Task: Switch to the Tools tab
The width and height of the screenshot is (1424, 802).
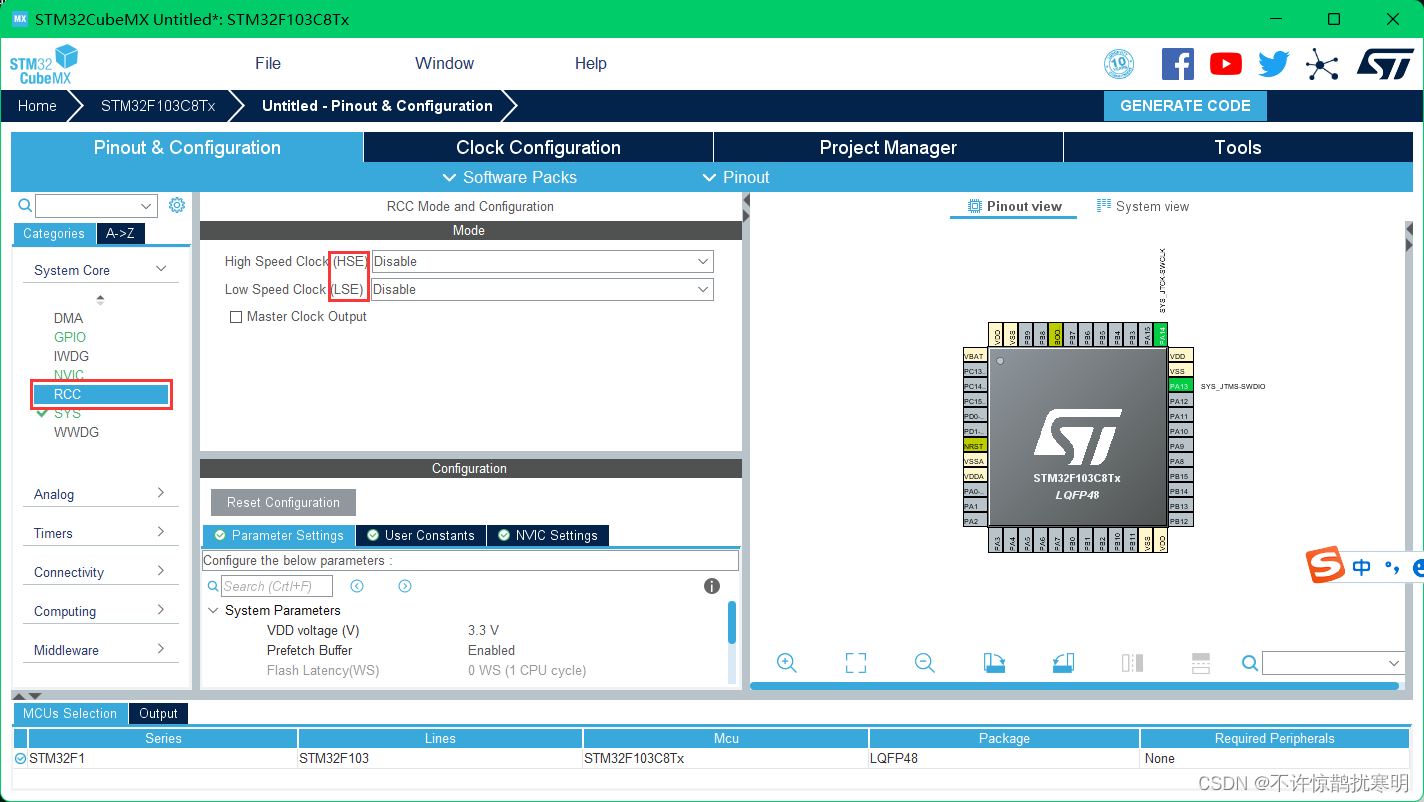Action: click(x=1238, y=147)
